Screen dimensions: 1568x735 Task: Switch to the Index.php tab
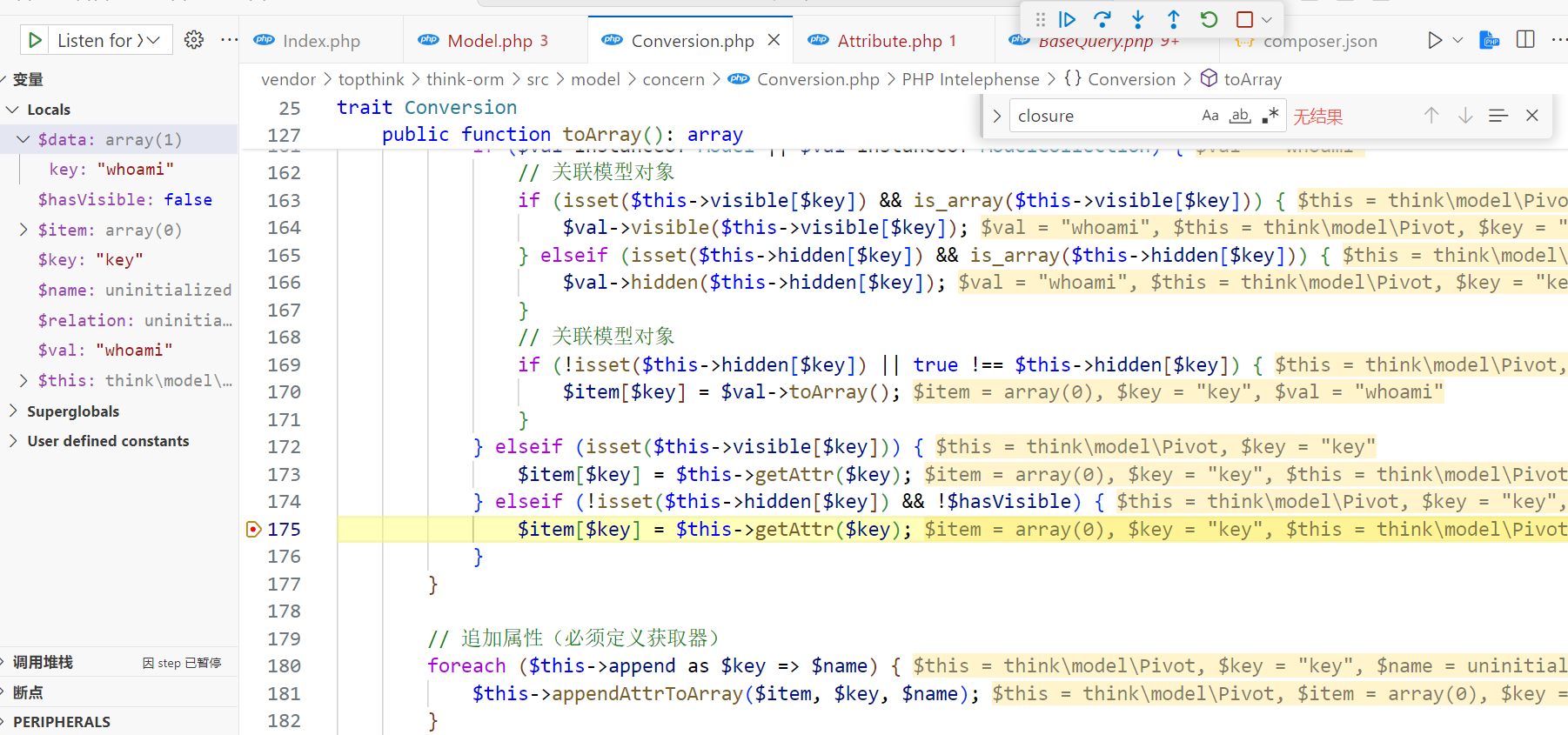[x=321, y=41]
